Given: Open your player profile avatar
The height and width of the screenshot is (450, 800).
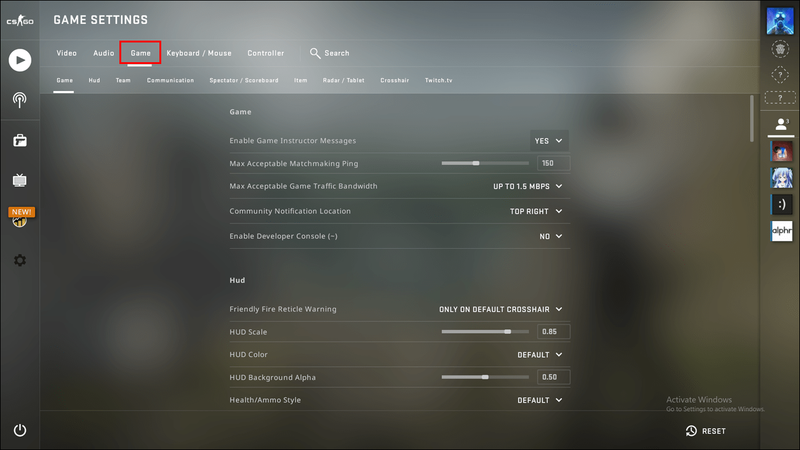Looking at the screenshot, I should [780, 21].
